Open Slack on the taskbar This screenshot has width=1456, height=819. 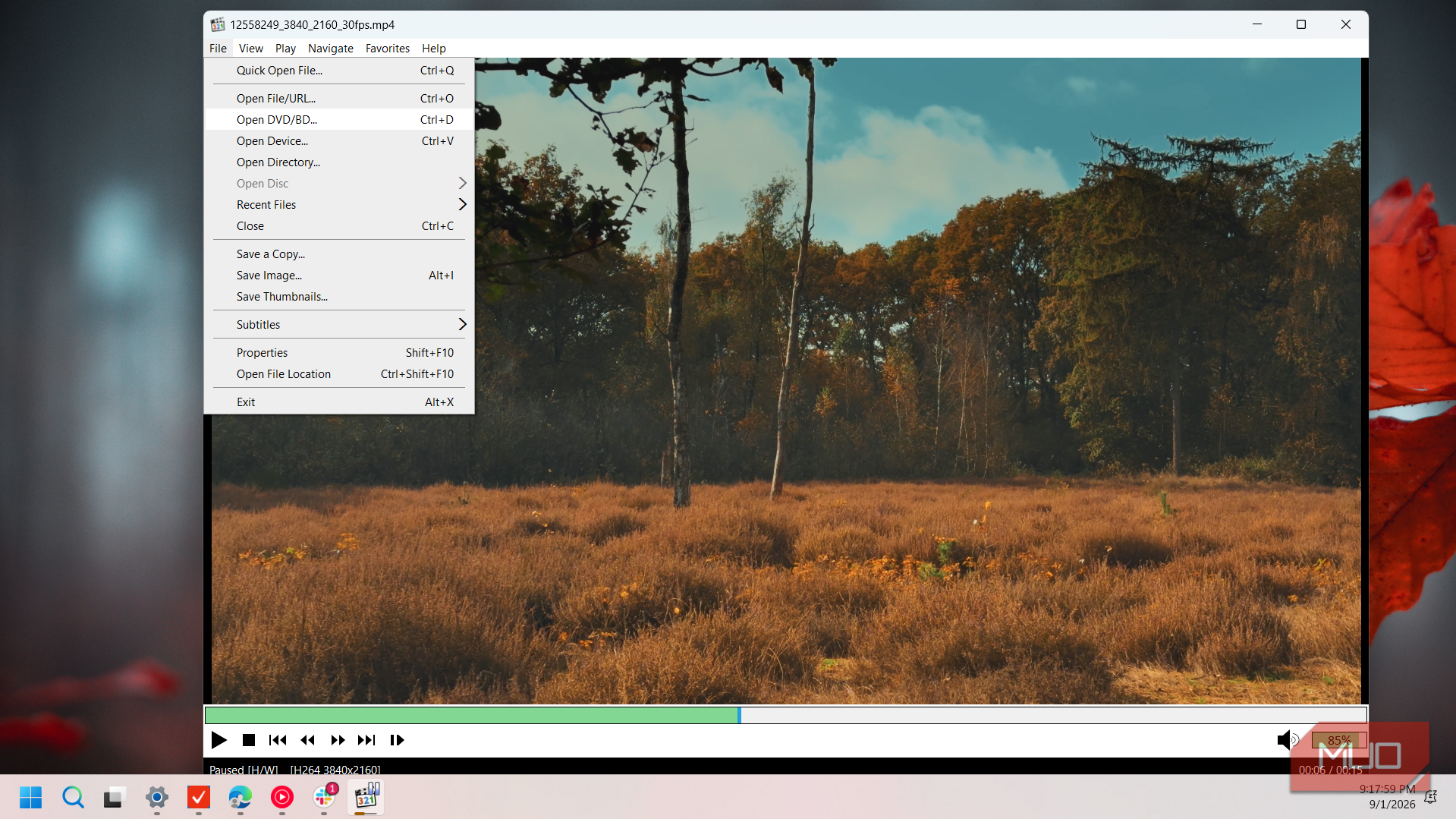point(324,797)
